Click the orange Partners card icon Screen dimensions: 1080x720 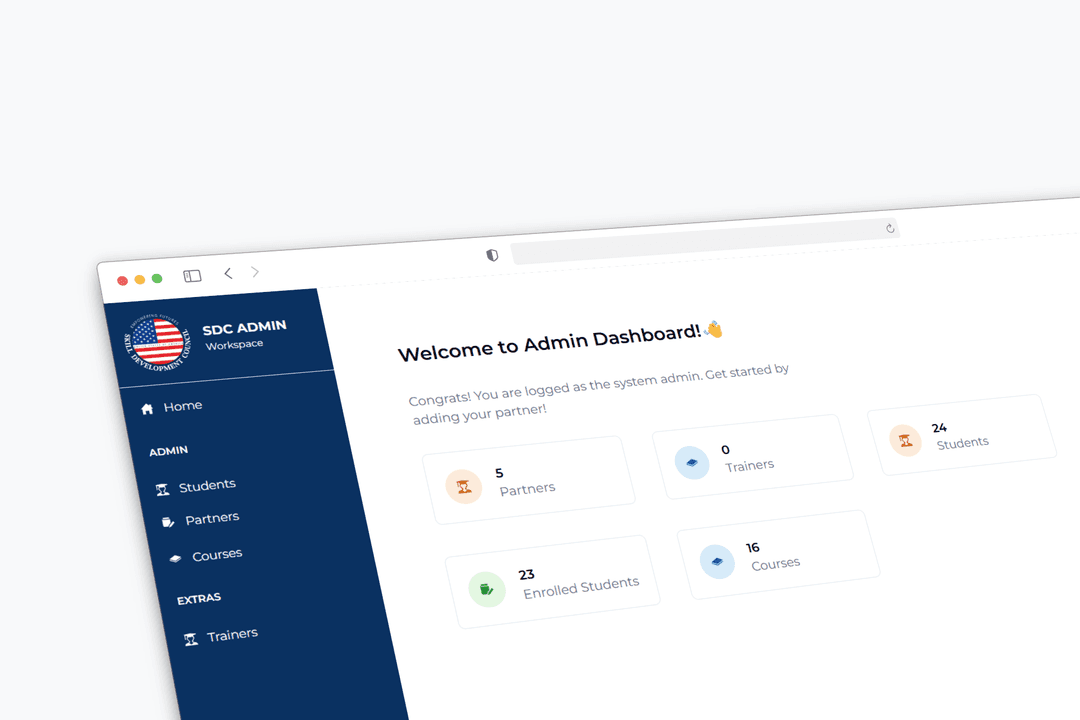(x=464, y=486)
